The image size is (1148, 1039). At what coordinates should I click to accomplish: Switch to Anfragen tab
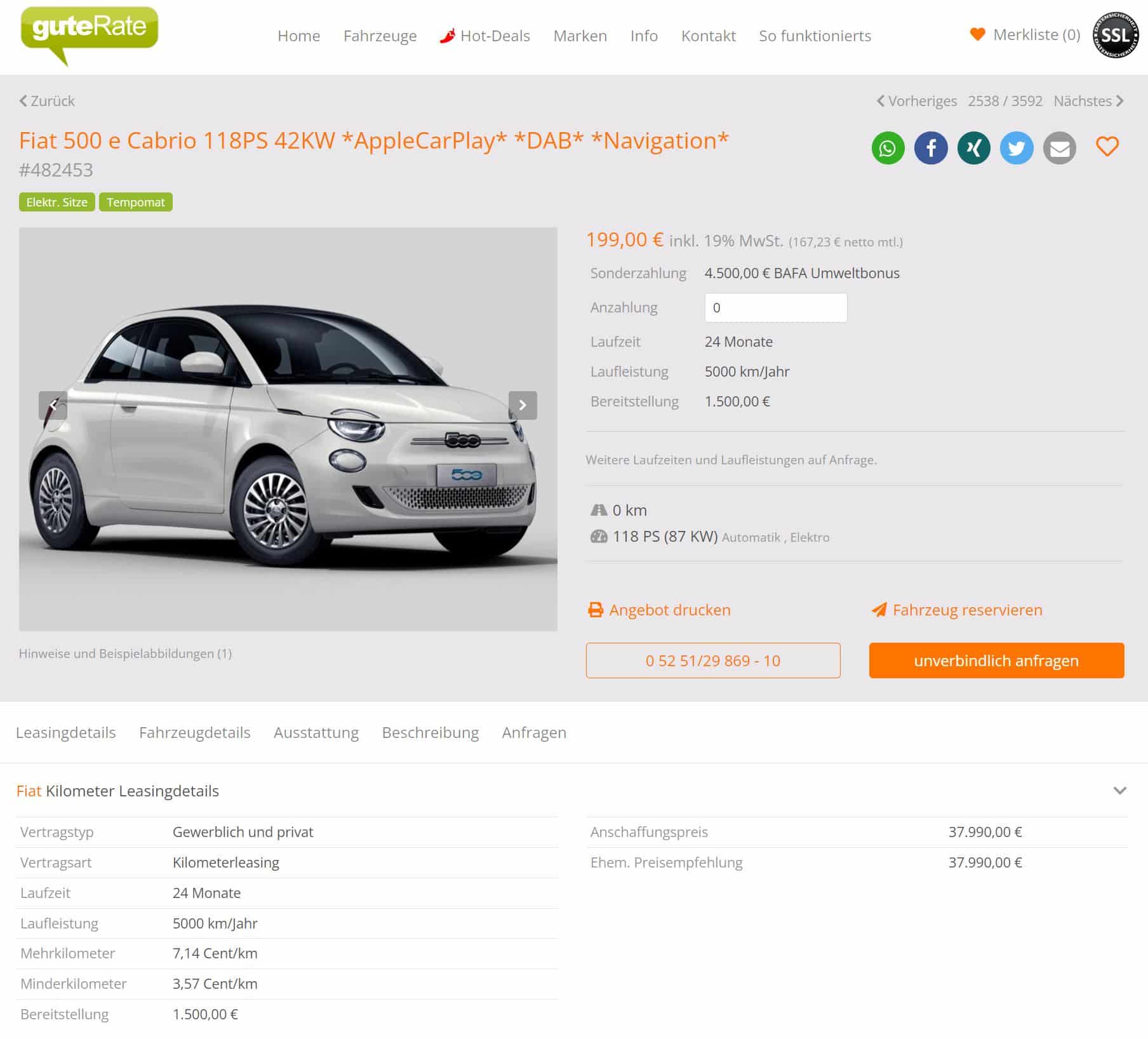point(534,732)
